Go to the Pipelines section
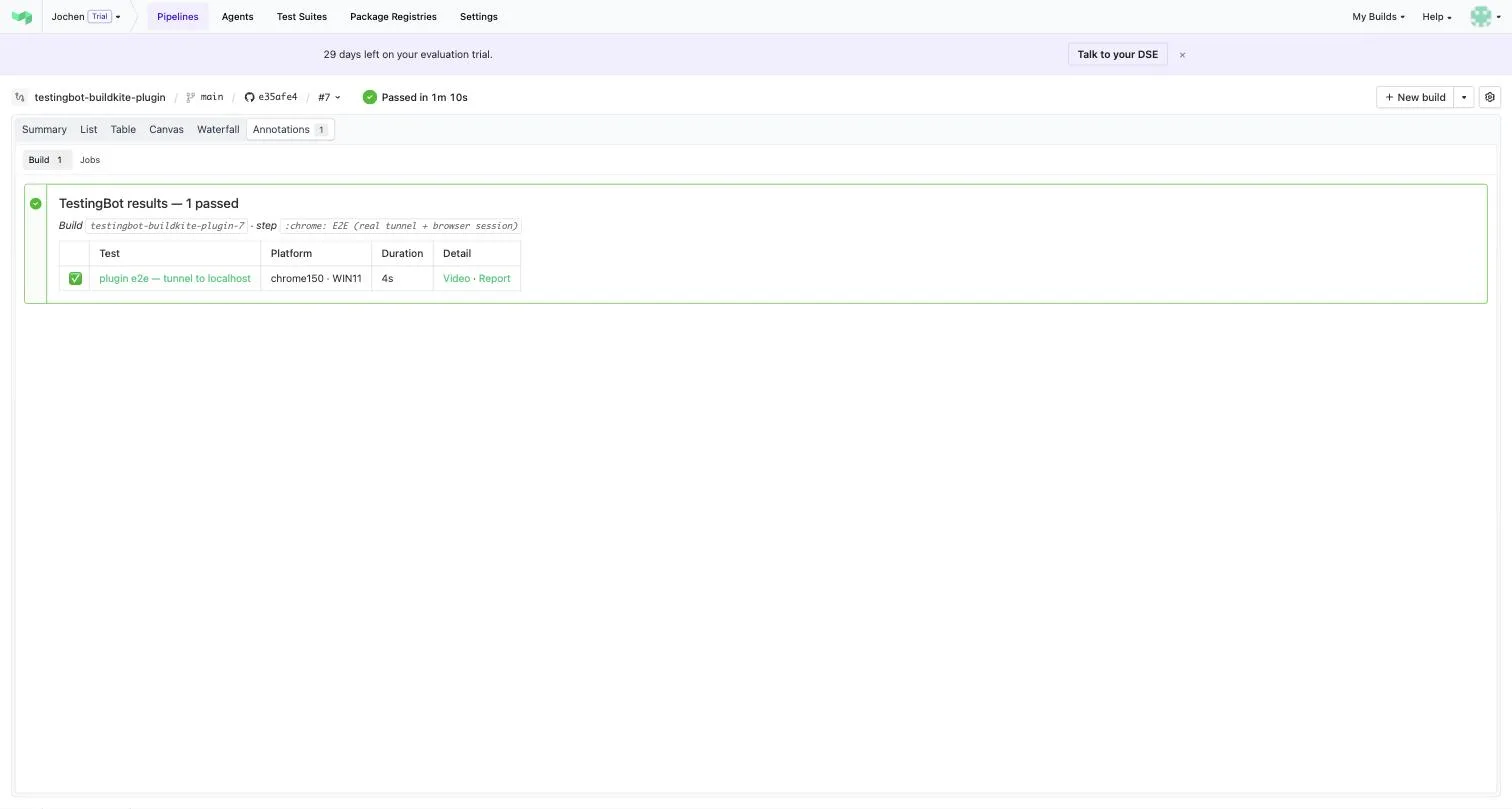 (177, 17)
